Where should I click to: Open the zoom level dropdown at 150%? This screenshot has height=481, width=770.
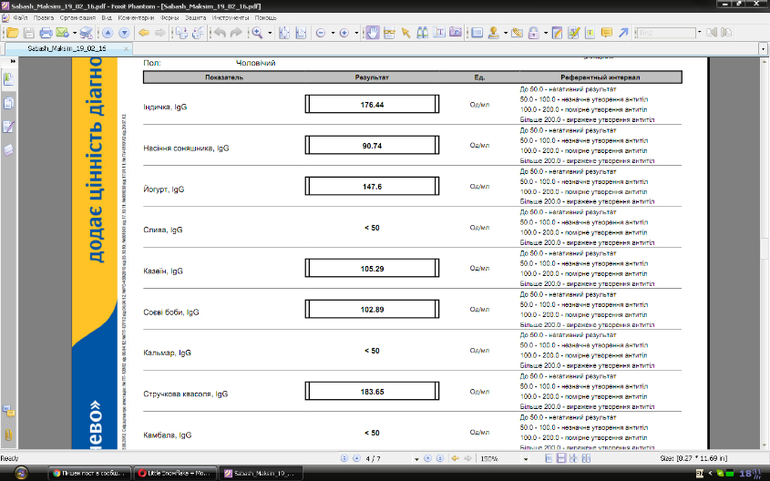pyautogui.click(x=527, y=459)
